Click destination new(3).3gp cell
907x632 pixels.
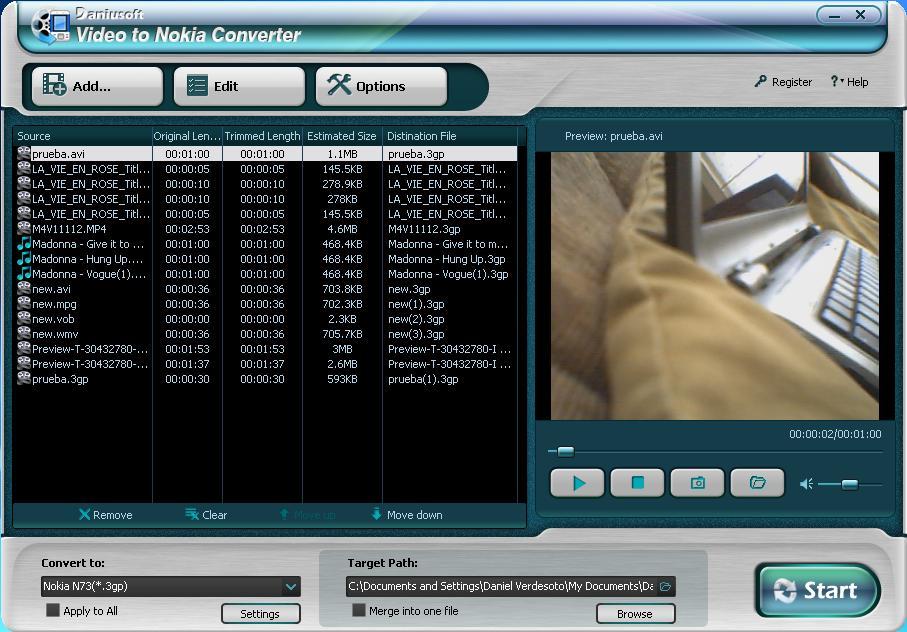[x=416, y=334]
